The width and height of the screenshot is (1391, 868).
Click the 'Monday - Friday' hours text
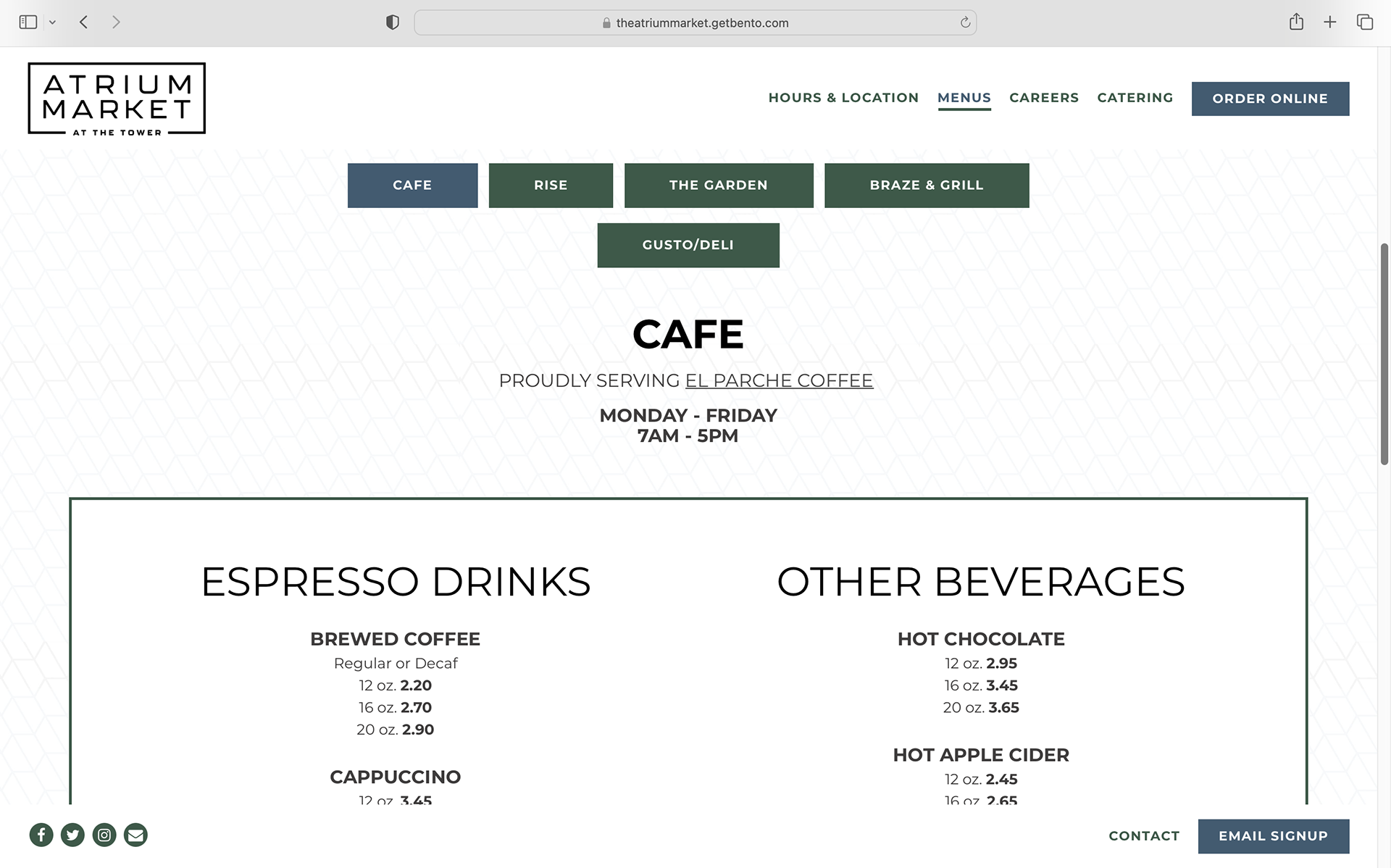click(688, 415)
